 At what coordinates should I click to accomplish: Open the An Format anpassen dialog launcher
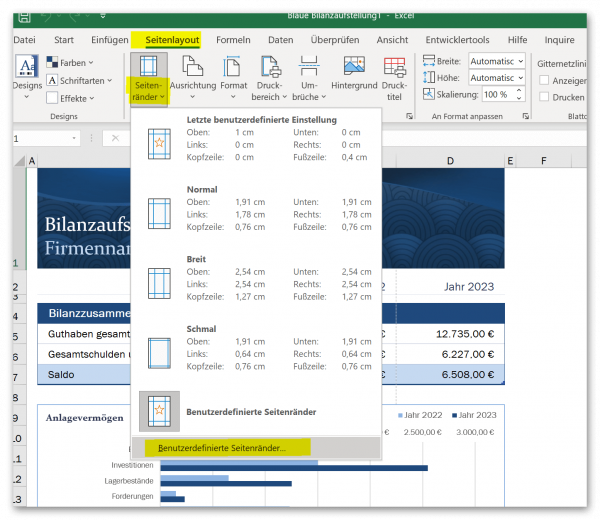point(525,116)
